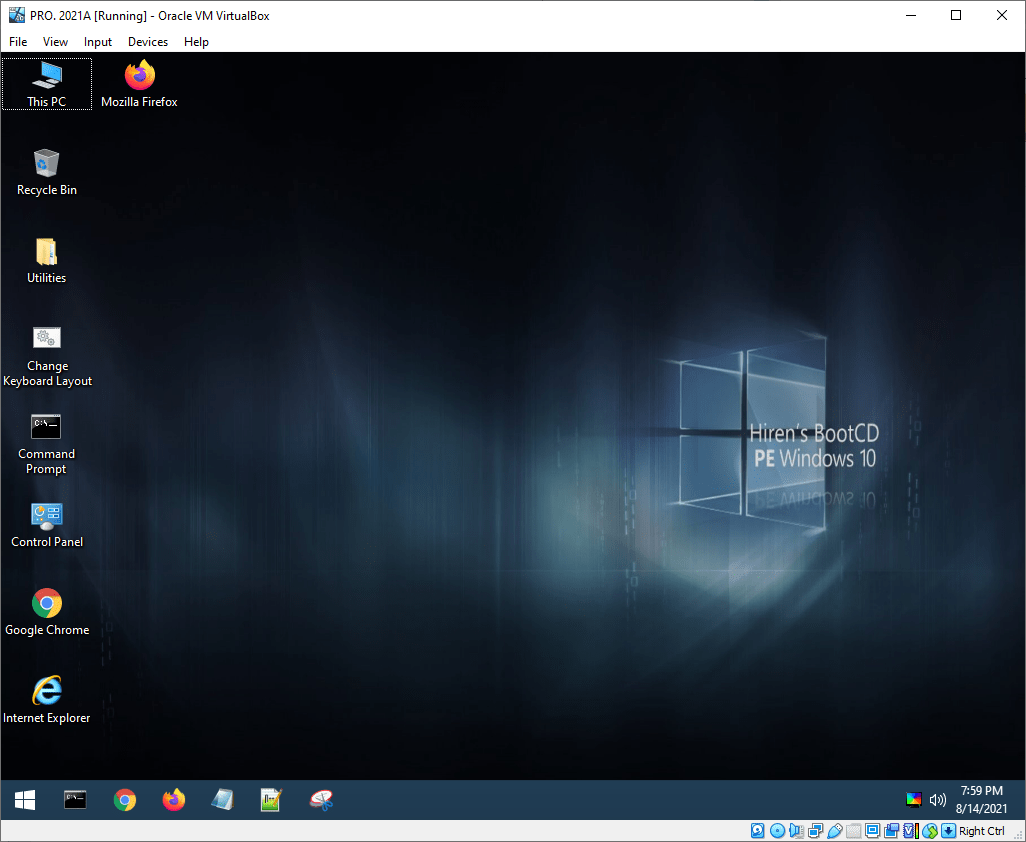
Task: Select Change Keyboard Layout shortcut
Action: (47, 356)
